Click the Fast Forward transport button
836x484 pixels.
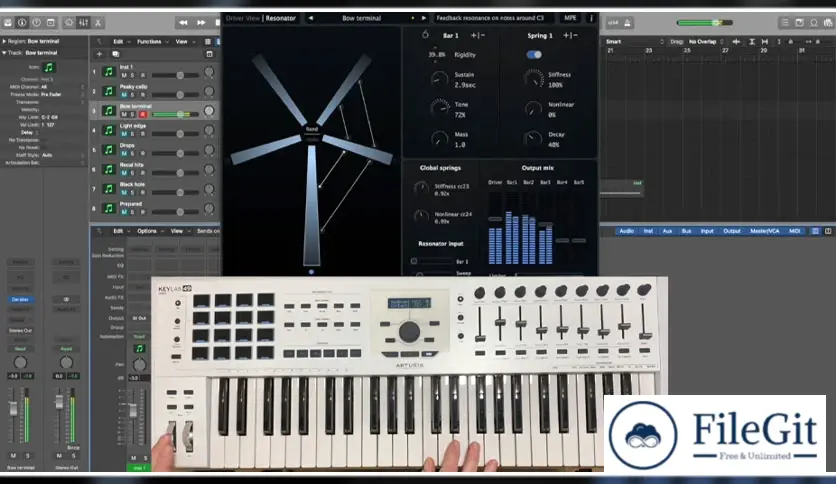click(201, 22)
